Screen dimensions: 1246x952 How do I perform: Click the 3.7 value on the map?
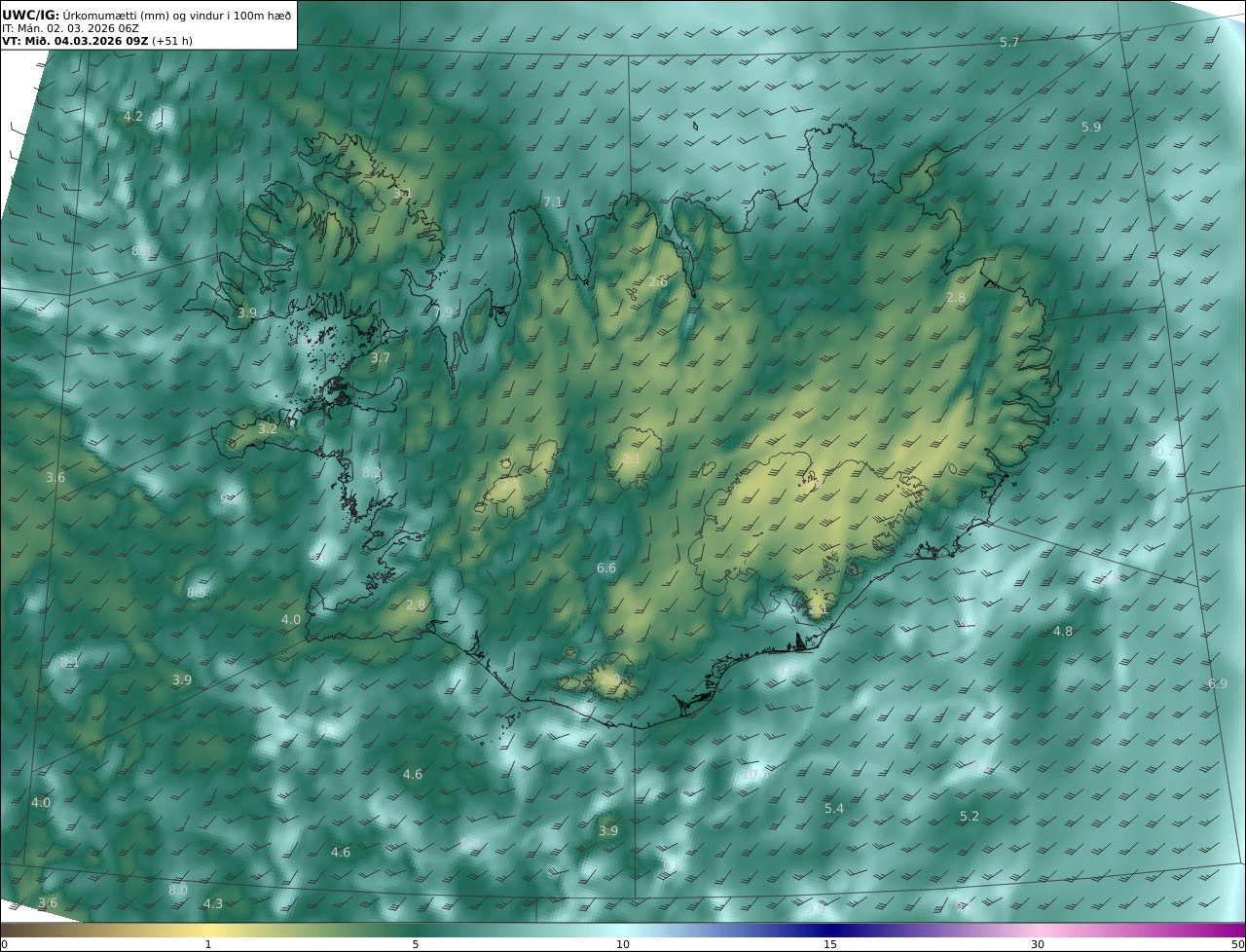tap(381, 358)
